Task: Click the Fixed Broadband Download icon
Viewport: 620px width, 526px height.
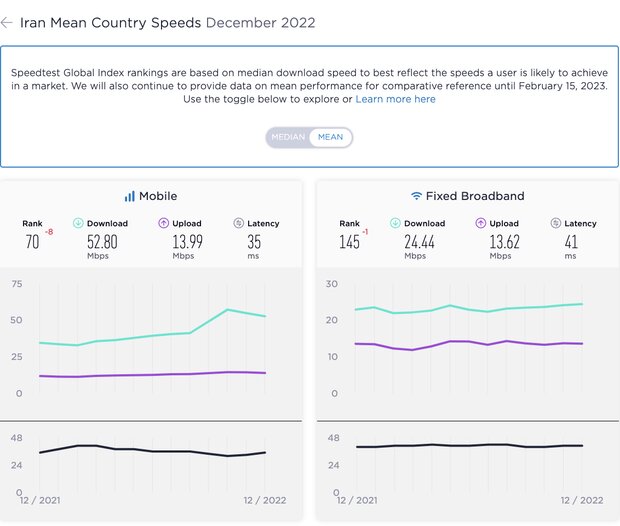Action: pos(395,223)
